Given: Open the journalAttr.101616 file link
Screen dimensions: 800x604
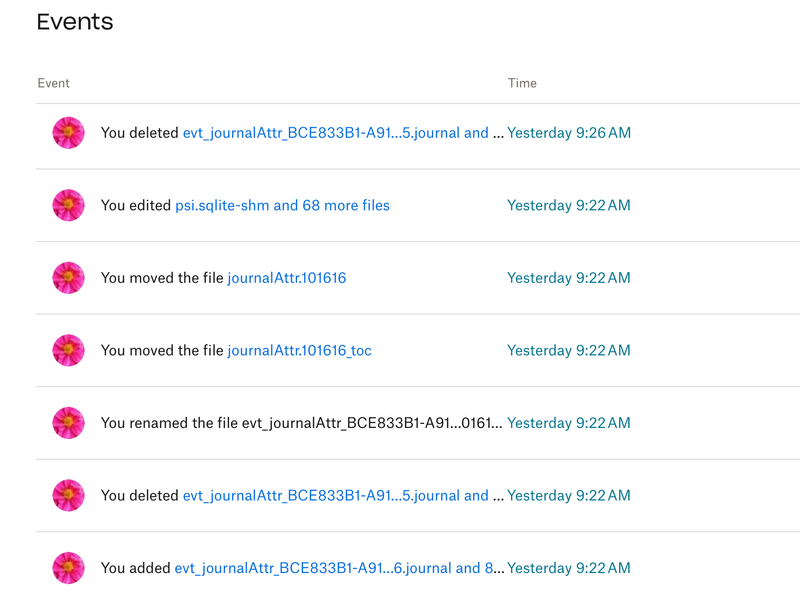Looking at the screenshot, I should pos(286,278).
